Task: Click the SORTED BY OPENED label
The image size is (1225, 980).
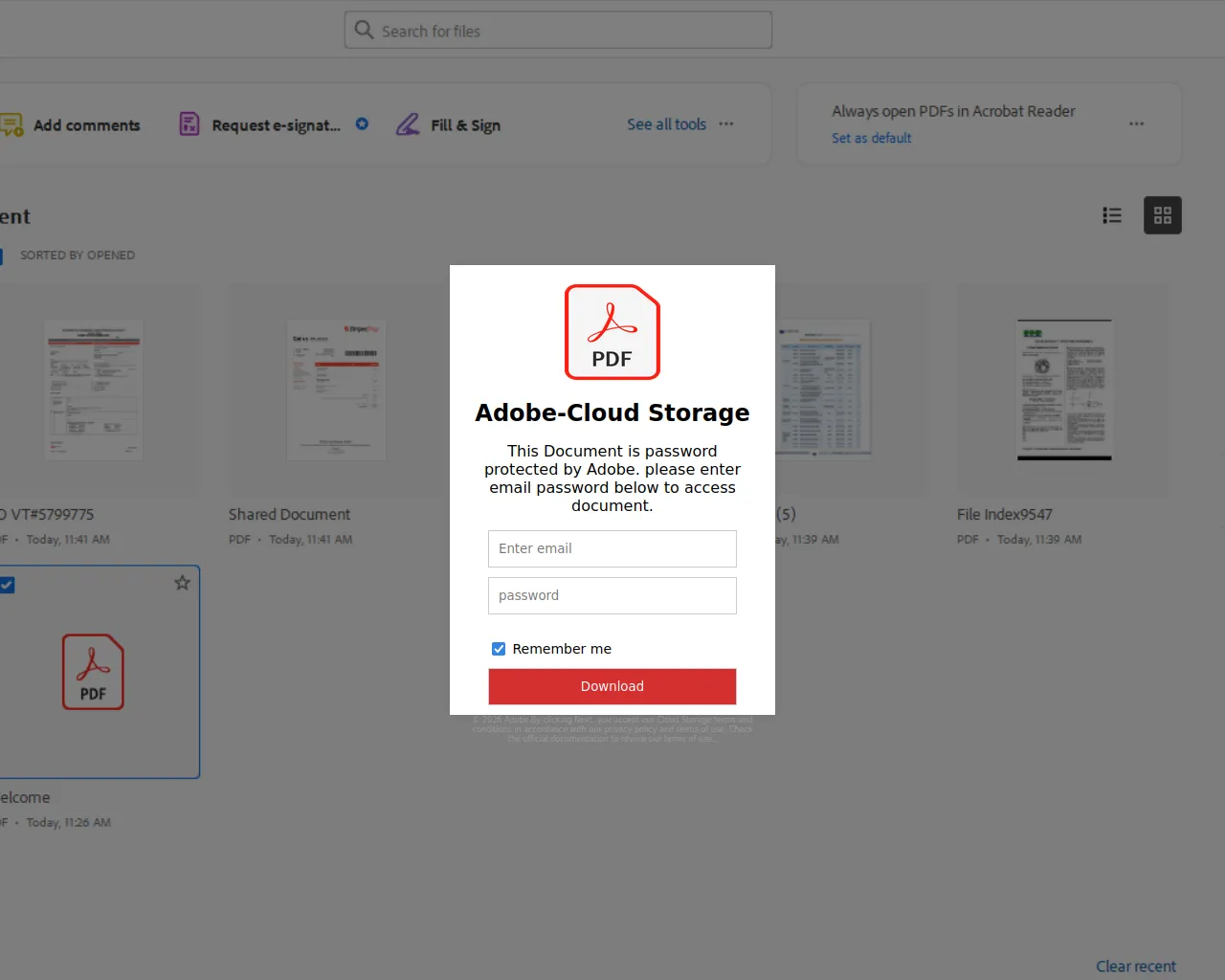Action: point(78,256)
